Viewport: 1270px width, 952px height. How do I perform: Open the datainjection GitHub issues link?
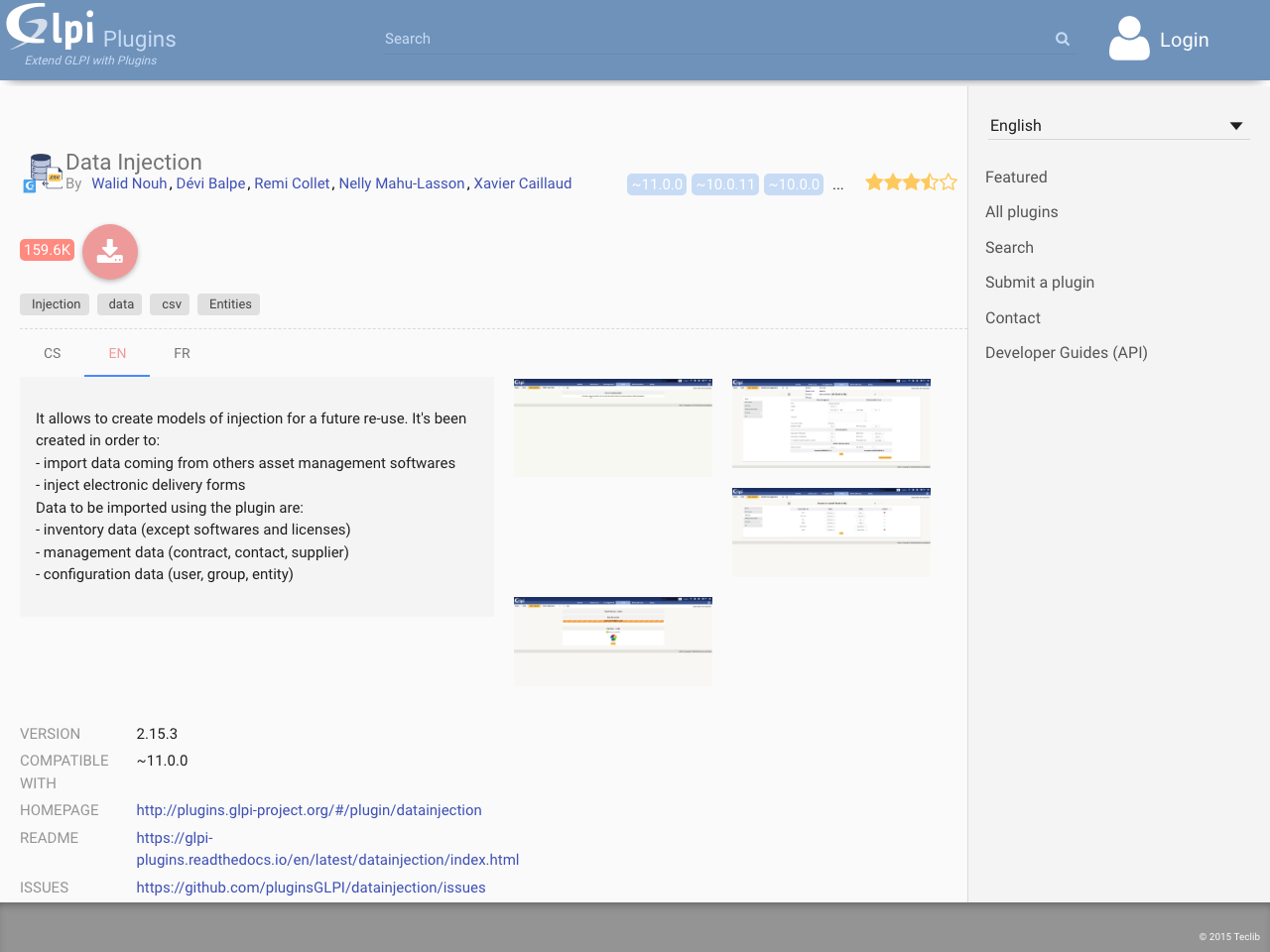coord(311,888)
